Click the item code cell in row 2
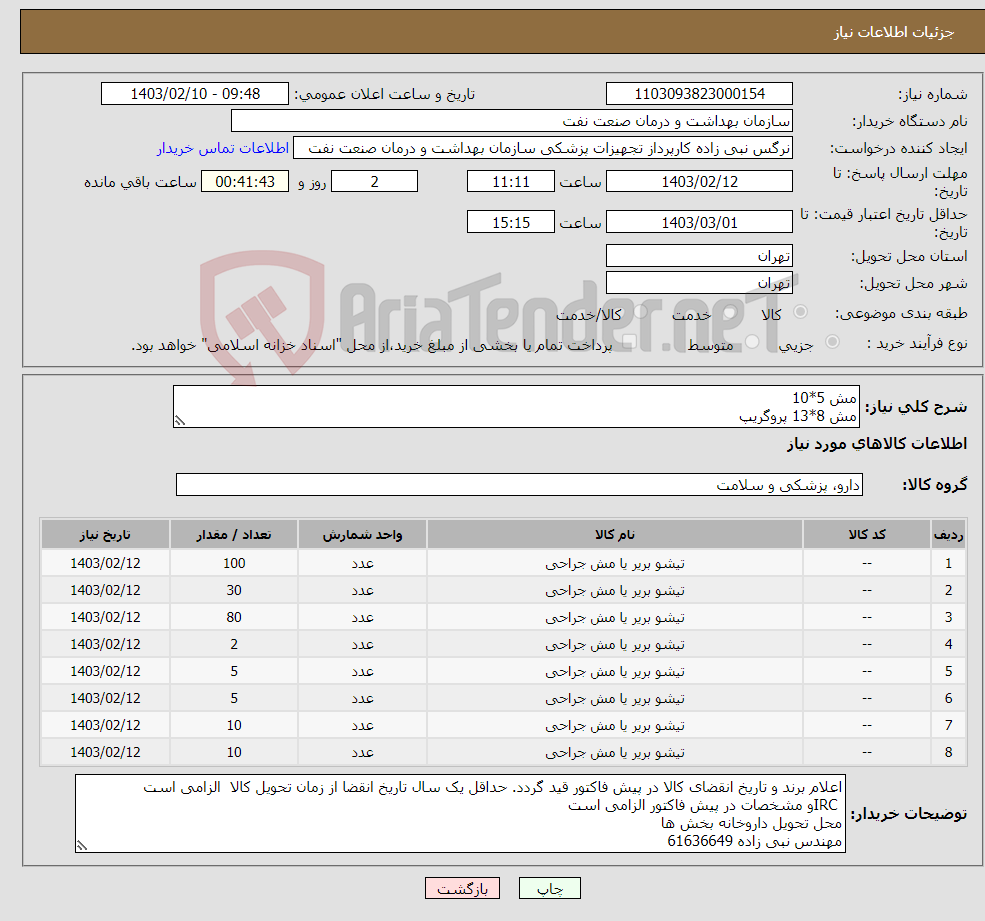 867,591
